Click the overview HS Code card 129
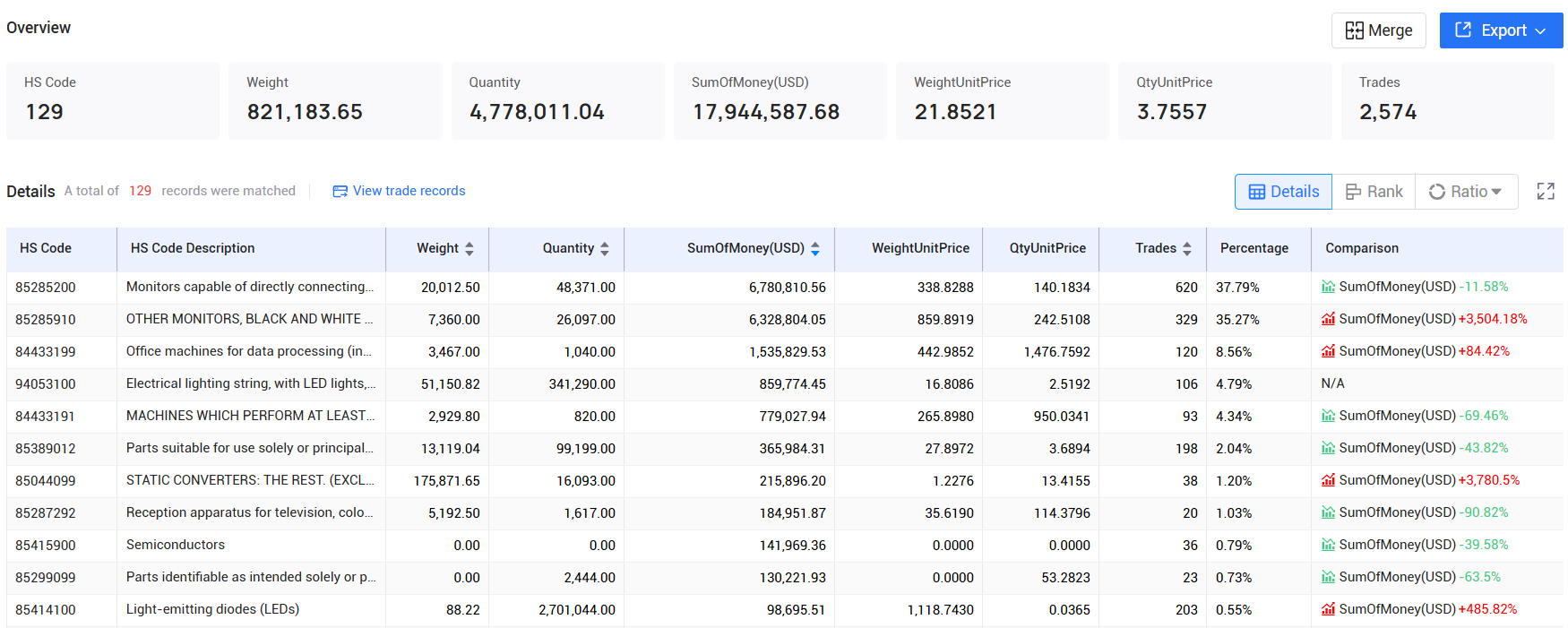 113,100
